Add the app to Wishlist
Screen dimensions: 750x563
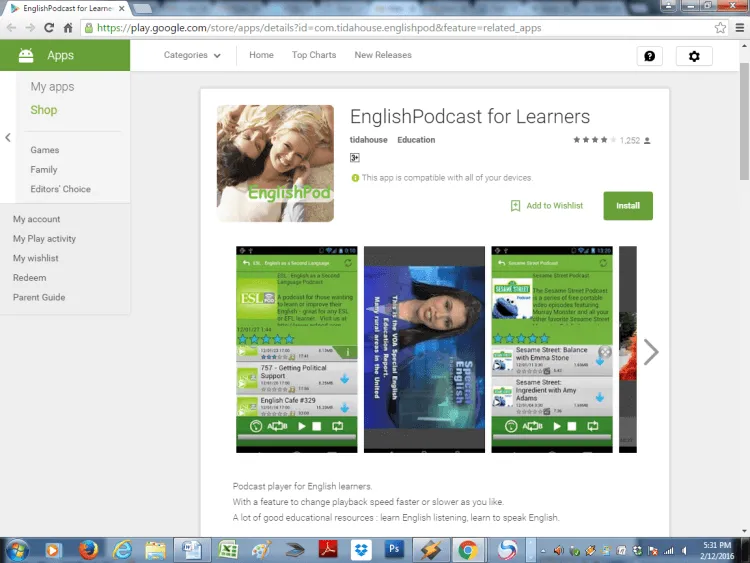pyautogui.click(x=547, y=206)
